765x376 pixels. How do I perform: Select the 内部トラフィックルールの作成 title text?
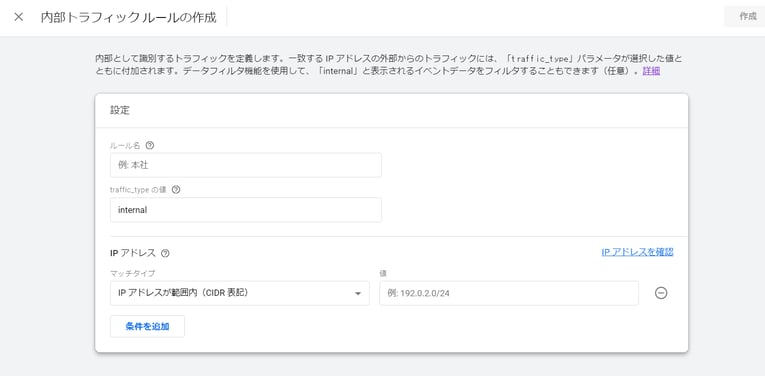click(x=128, y=17)
